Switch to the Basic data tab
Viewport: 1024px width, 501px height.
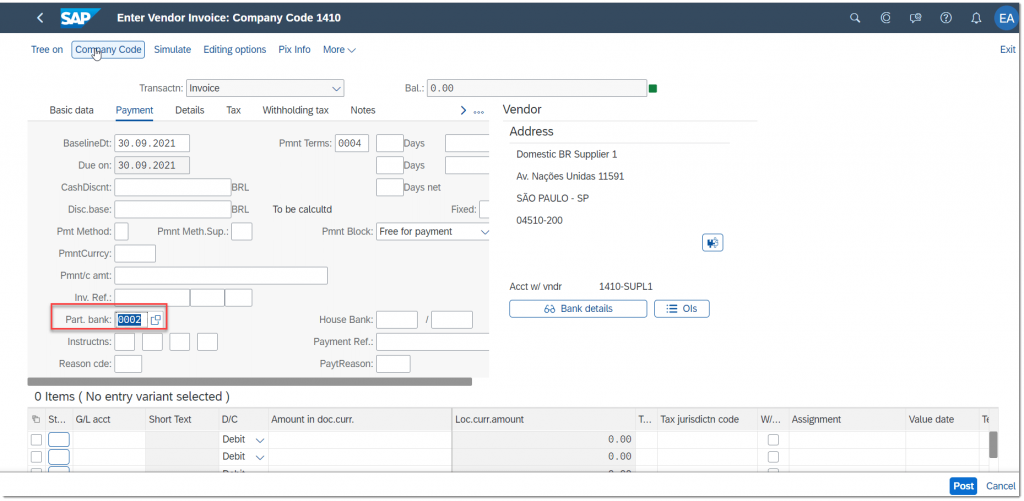pyautogui.click(x=71, y=110)
